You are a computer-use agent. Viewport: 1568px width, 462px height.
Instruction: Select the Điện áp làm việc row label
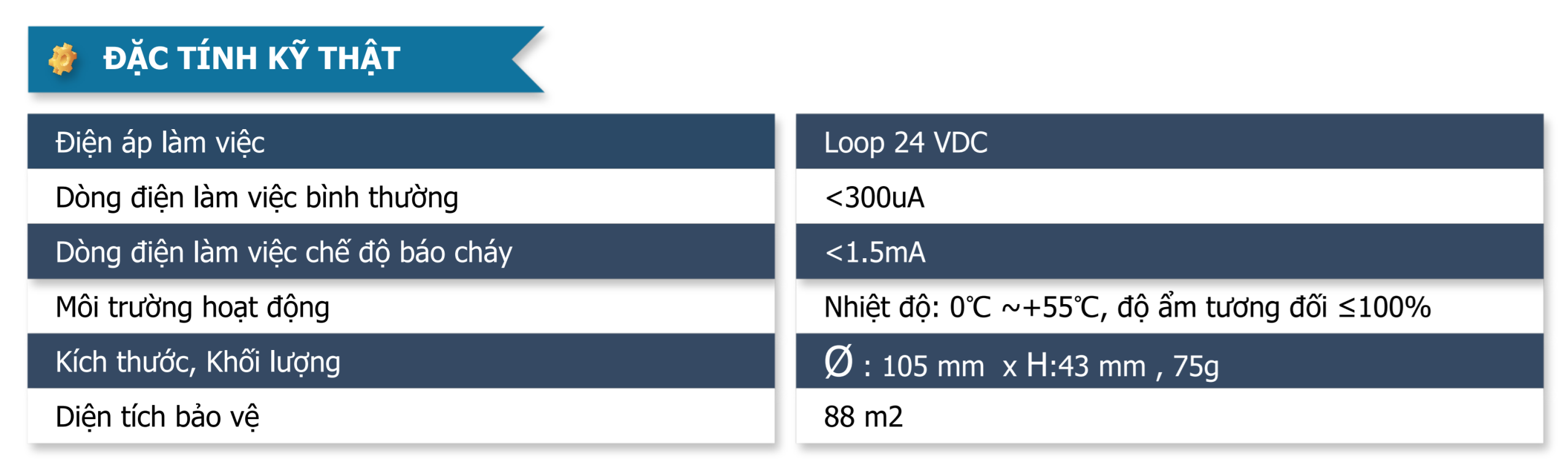[160, 143]
